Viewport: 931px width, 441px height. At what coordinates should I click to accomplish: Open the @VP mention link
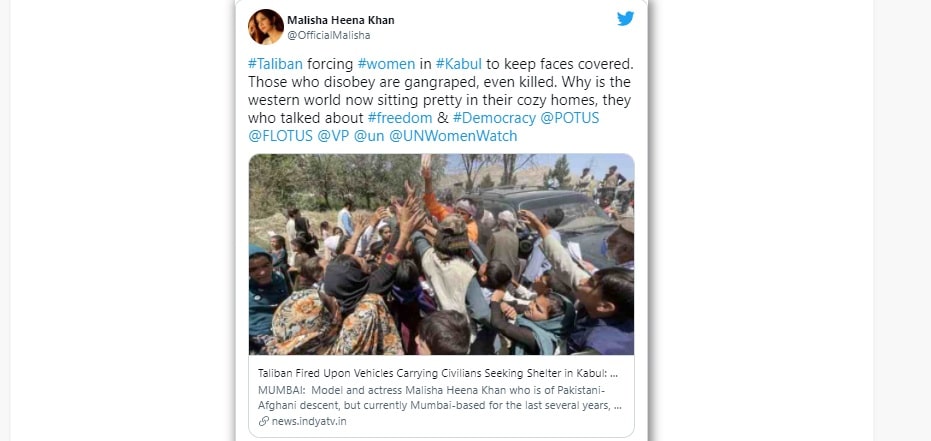tap(333, 136)
